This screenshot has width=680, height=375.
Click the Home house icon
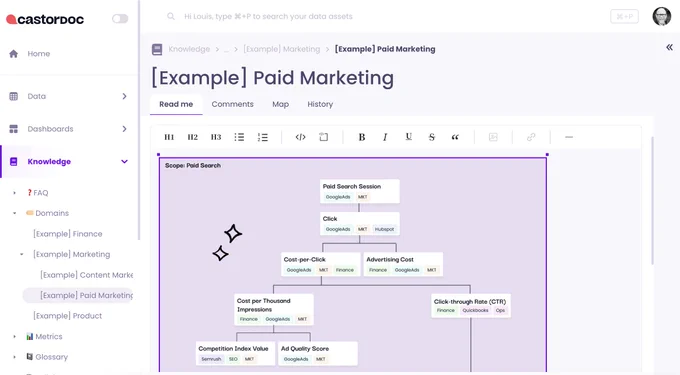pyautogui.click(x=13, y=54)
